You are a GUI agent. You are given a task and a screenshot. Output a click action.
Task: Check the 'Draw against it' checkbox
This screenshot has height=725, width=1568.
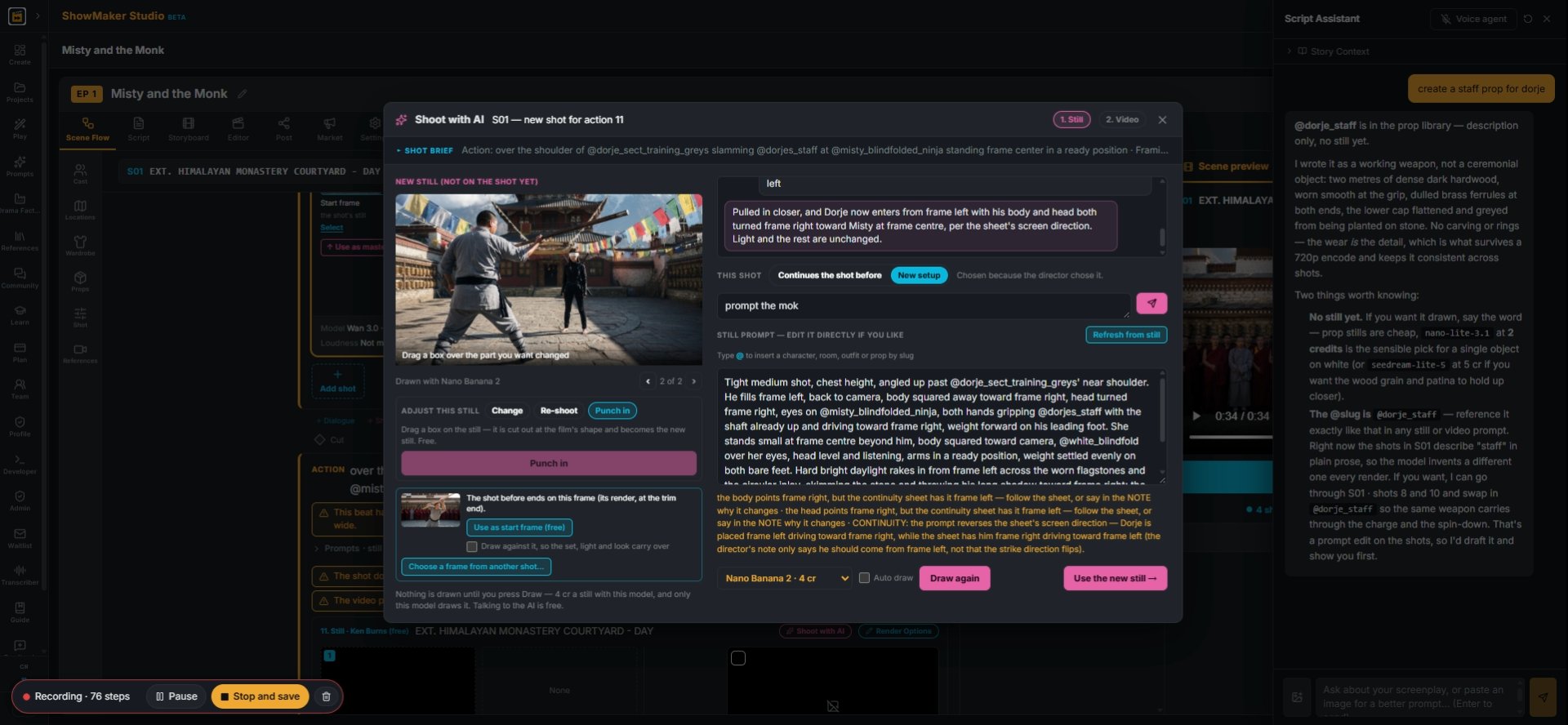pos(471,547)
